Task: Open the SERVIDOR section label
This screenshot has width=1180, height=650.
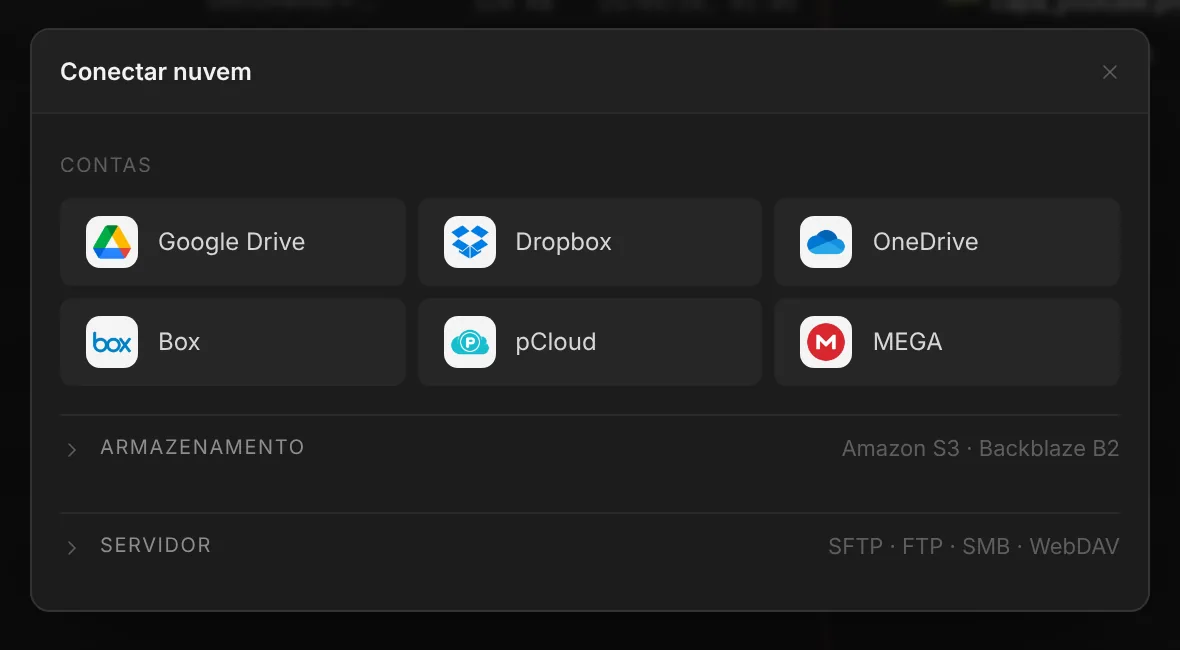Action: (156, 545)
